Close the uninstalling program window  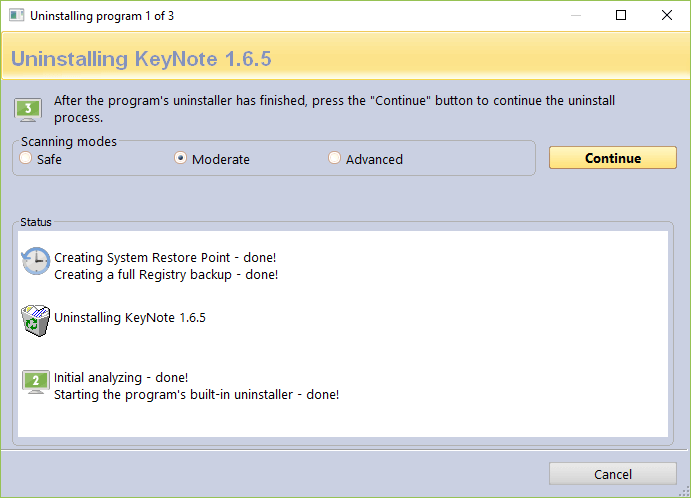(667, 16)
